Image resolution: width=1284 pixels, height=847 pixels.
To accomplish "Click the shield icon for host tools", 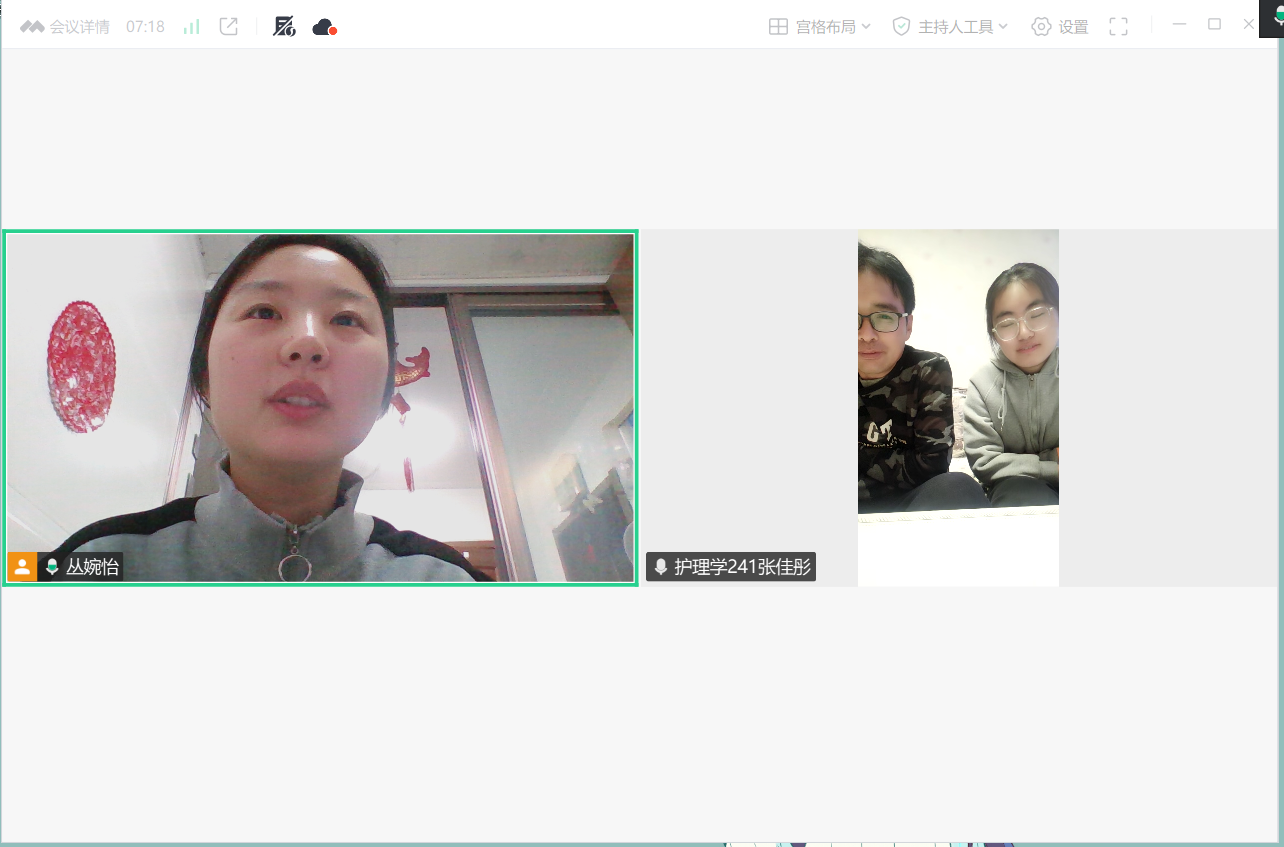I will tap(901, 27).
